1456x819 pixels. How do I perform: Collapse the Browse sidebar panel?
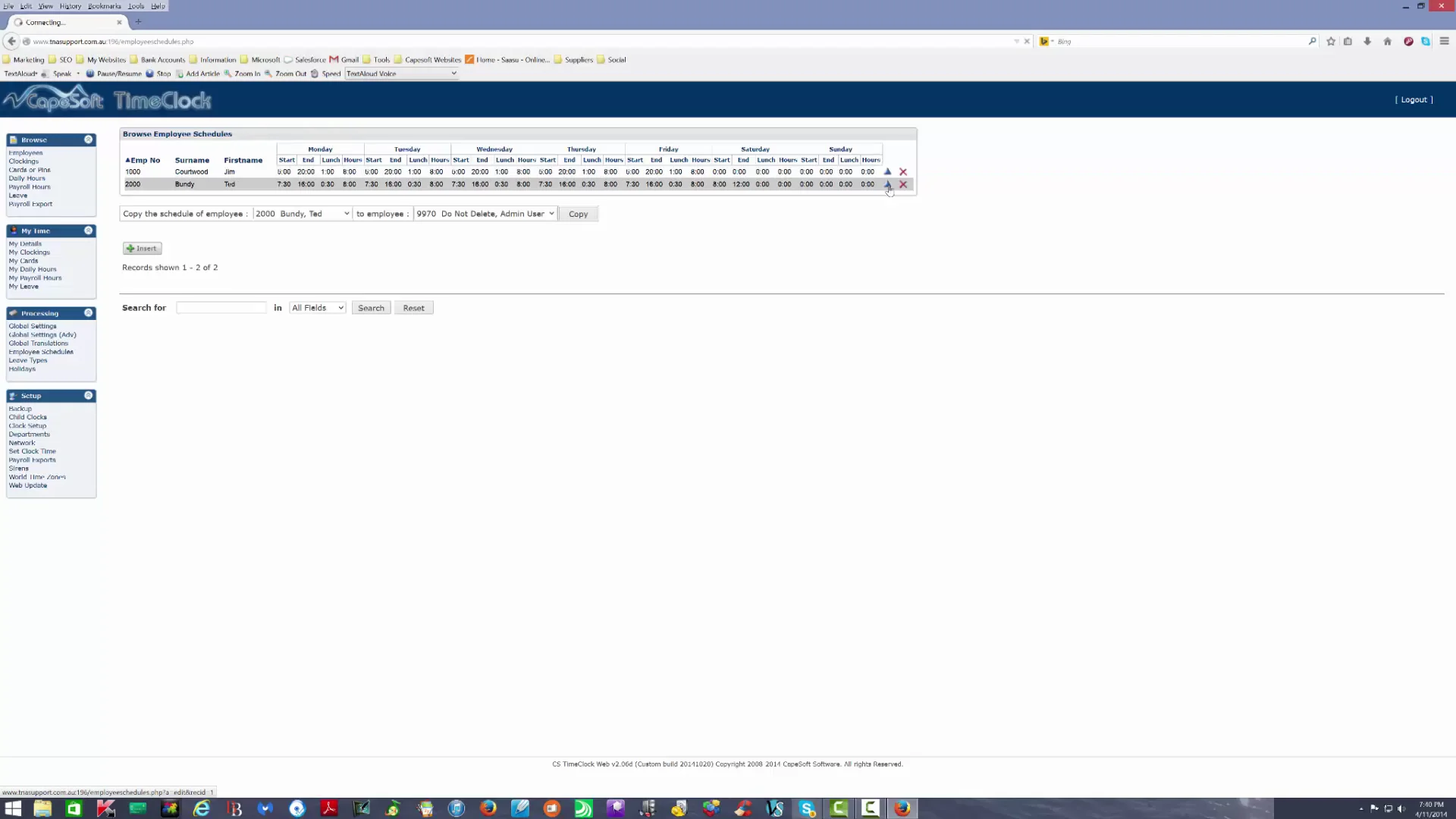click(x=88, y=140)
